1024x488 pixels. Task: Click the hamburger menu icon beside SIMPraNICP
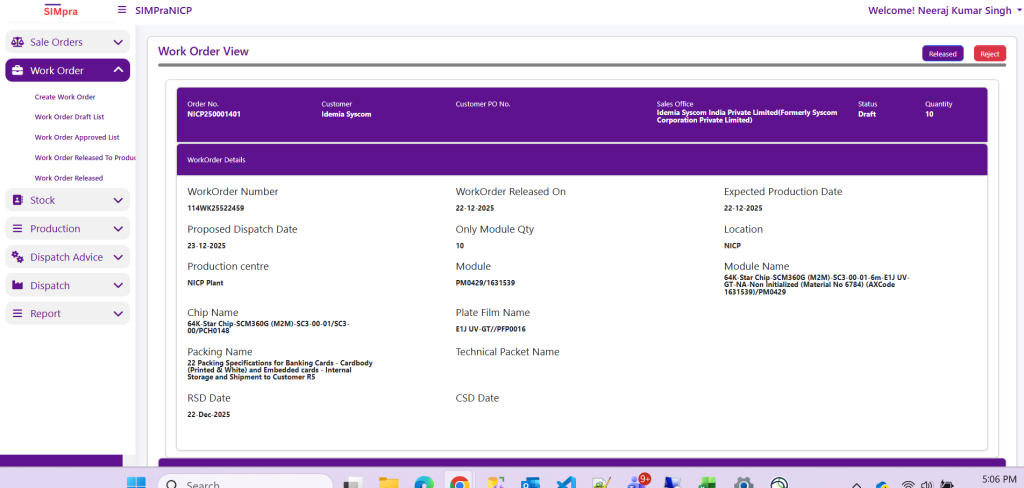pyautogui.click(x=122, y=10)
